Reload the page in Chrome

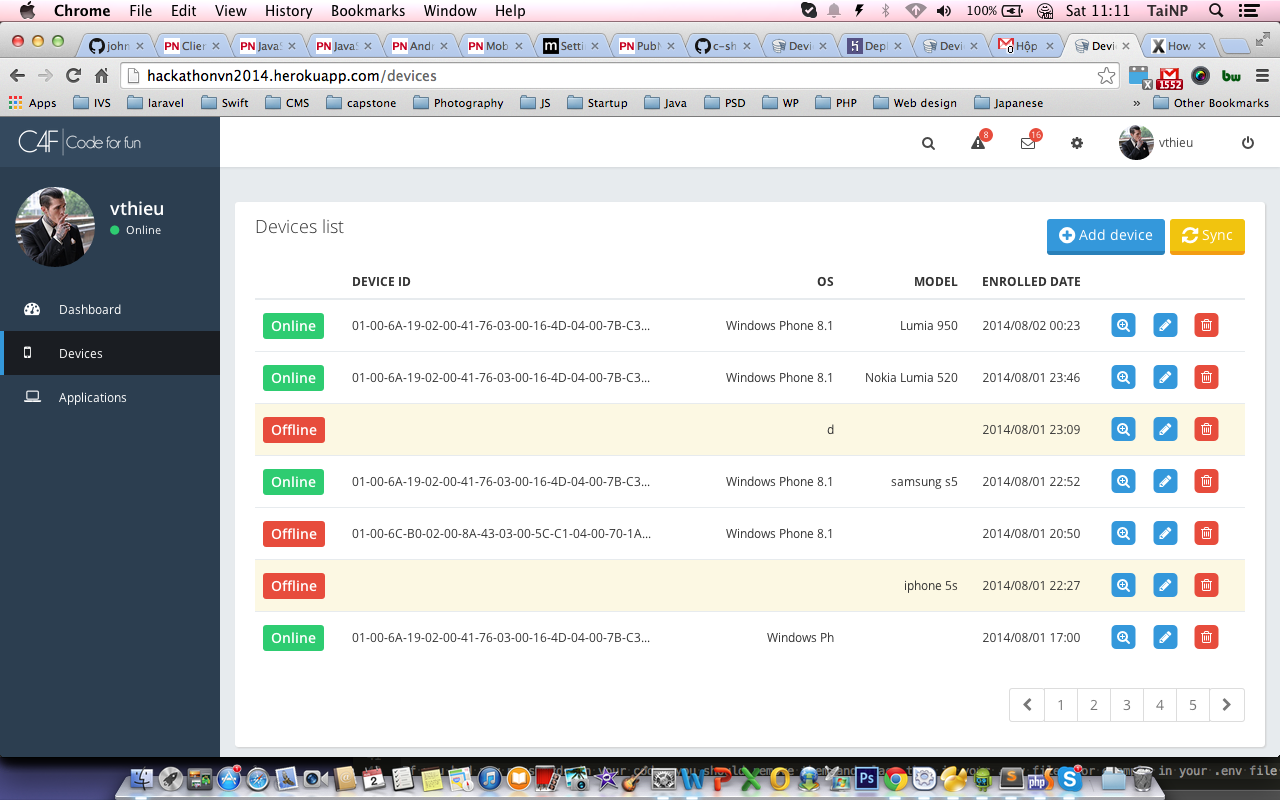pos(73,76)
